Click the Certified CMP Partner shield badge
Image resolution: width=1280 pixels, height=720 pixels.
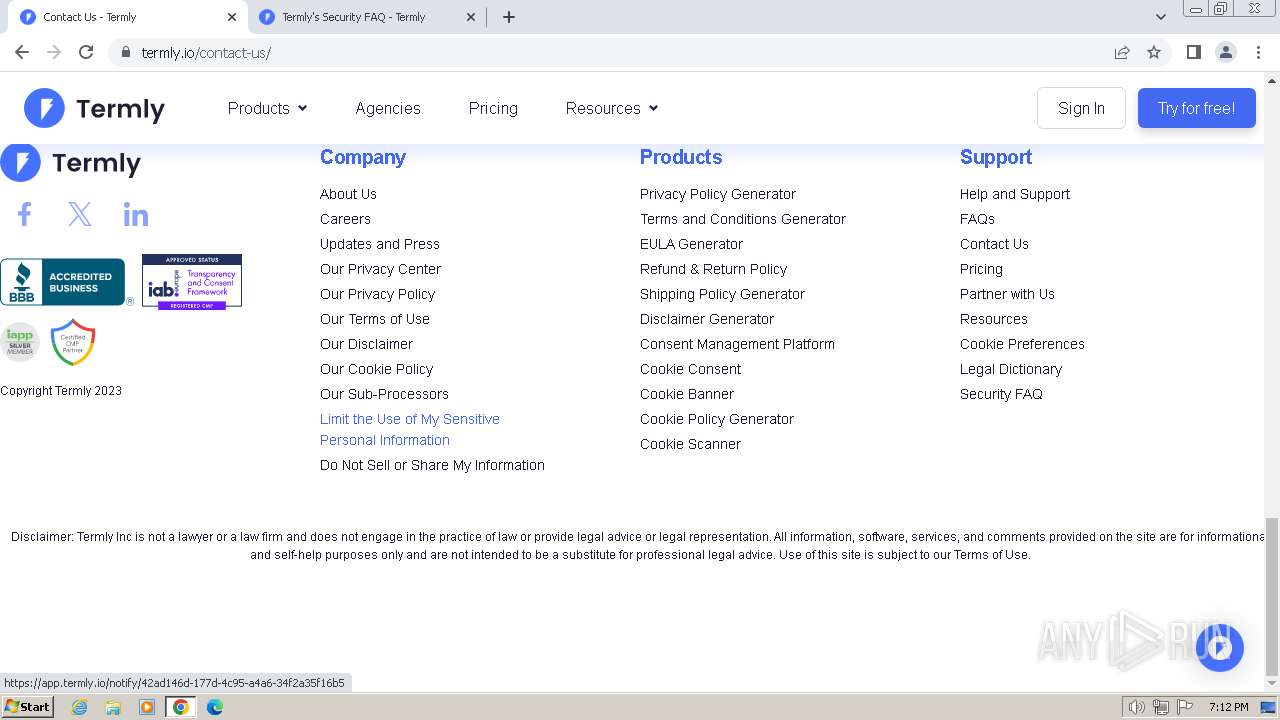(x=73, y=343)
